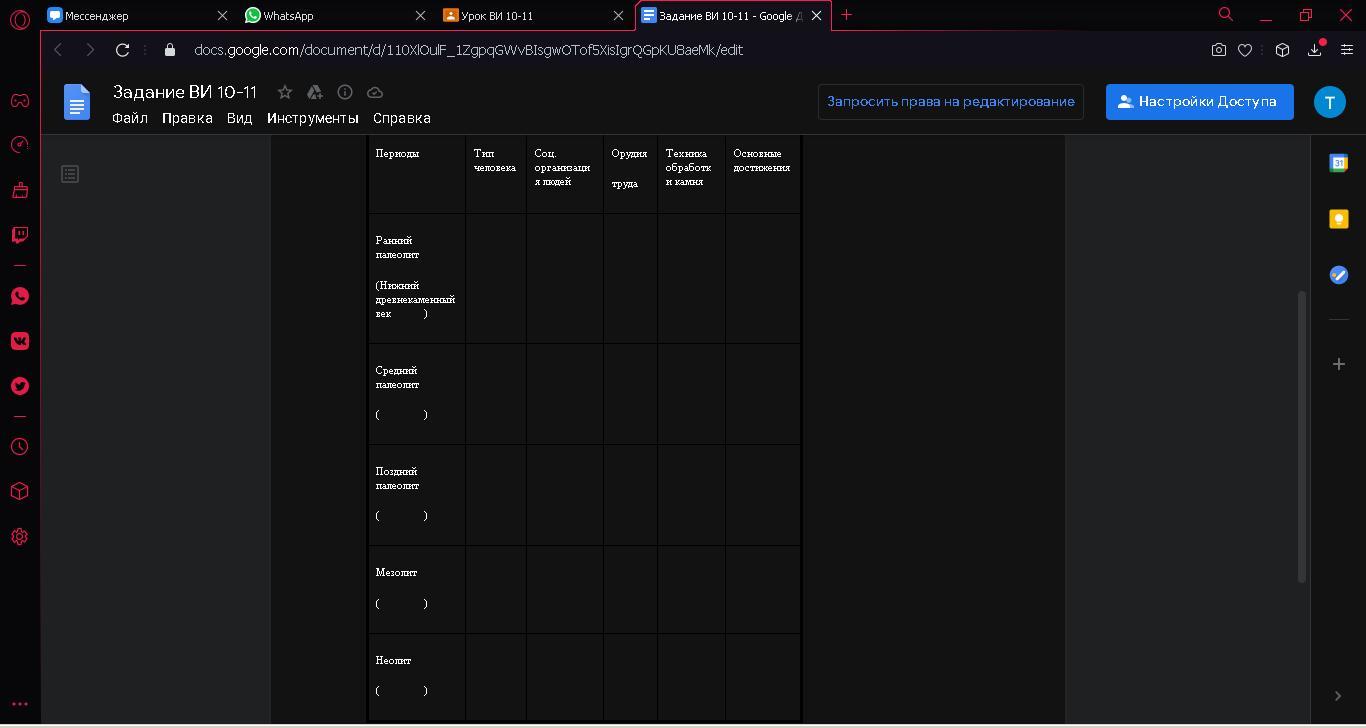The height and width of the screenshot is (728, 1366).
Task: Click Запросить права на редактирование button
Action: pyautogui.click(x=950, y=102)
